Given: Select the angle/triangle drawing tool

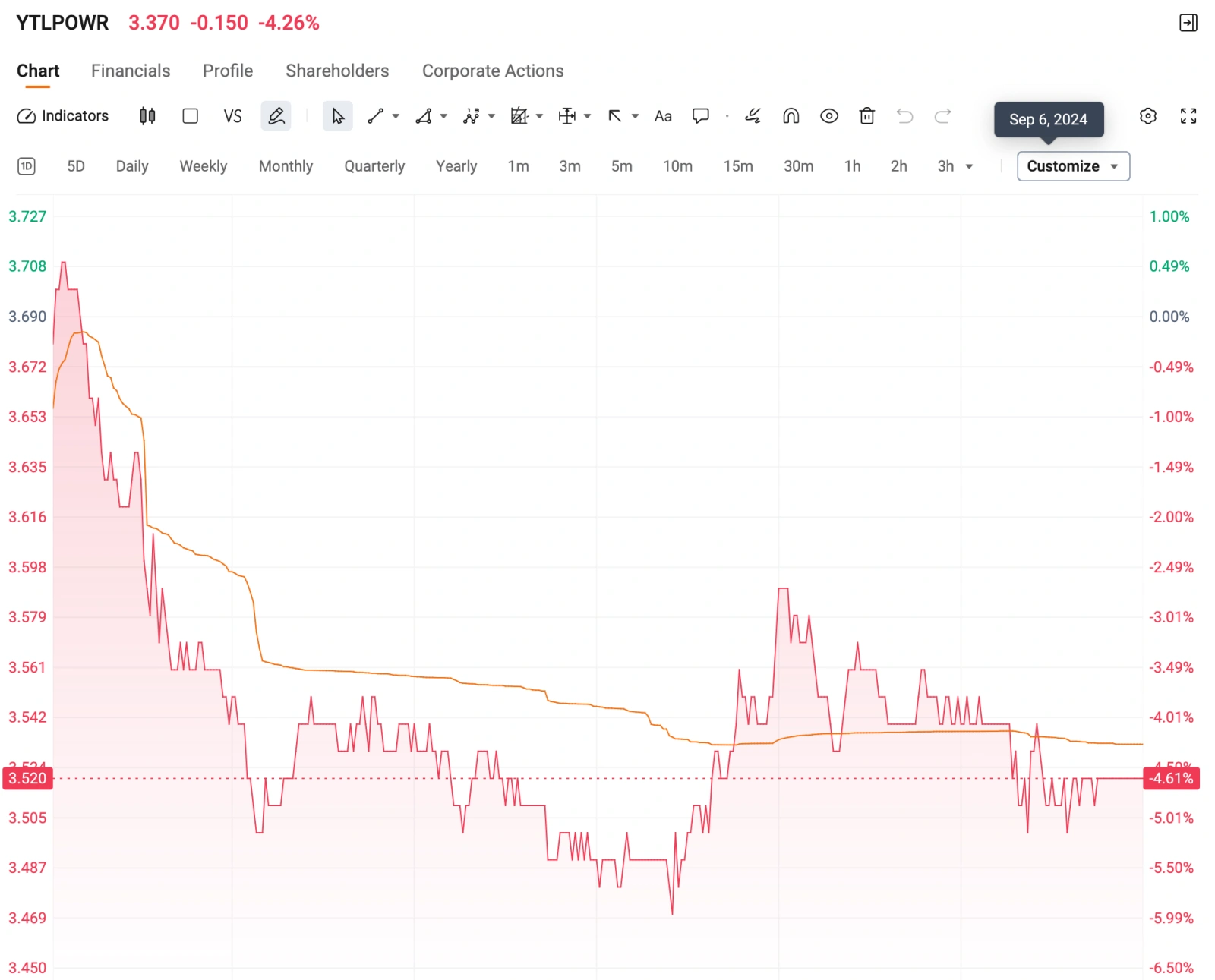Looking at the screenshot, I should click(424, 116).
